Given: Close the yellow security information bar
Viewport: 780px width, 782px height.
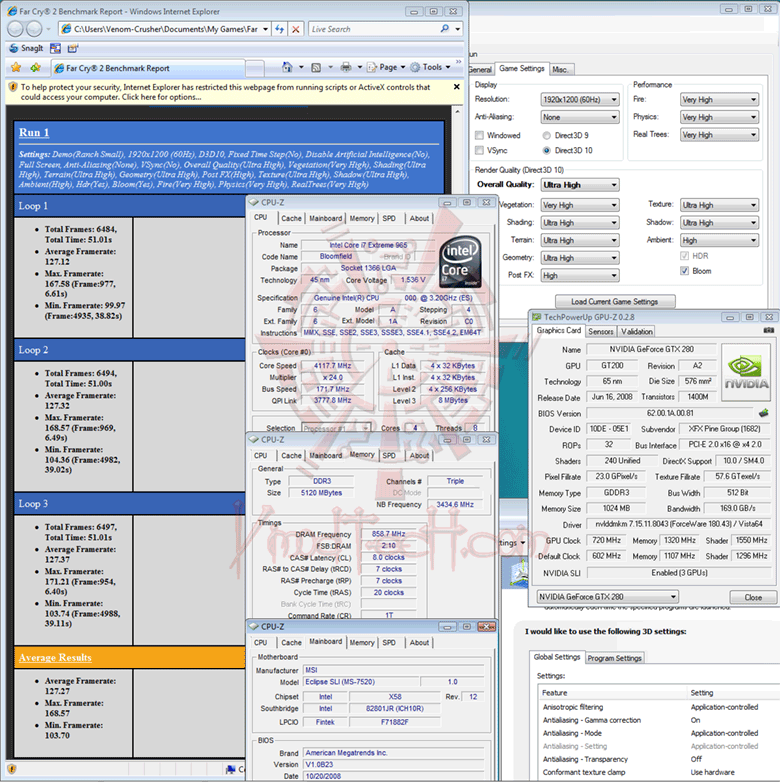Looking at the screenshot, I should pos(456,87).
